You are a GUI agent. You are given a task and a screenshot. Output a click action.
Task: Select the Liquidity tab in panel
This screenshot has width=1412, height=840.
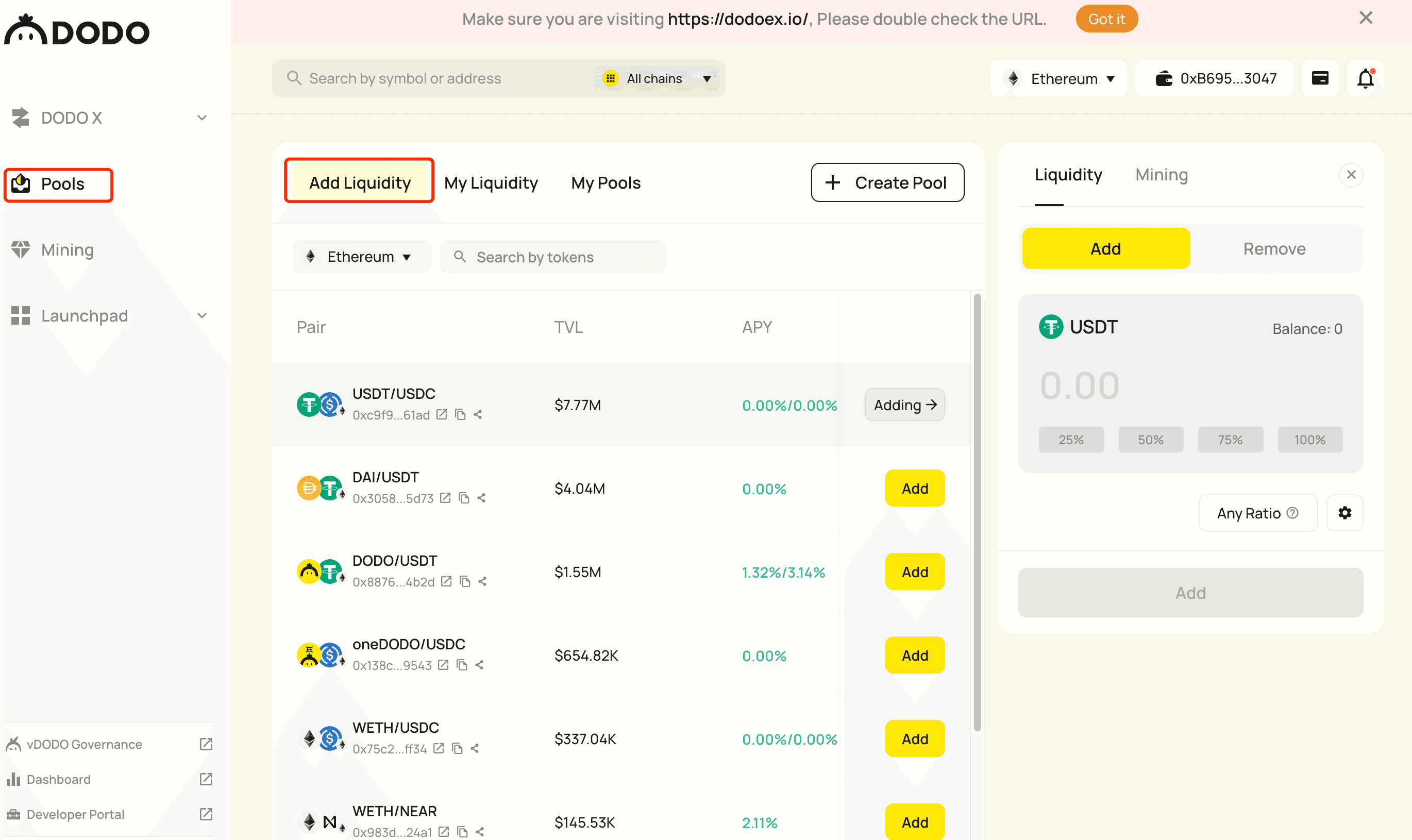[1068, 175]
